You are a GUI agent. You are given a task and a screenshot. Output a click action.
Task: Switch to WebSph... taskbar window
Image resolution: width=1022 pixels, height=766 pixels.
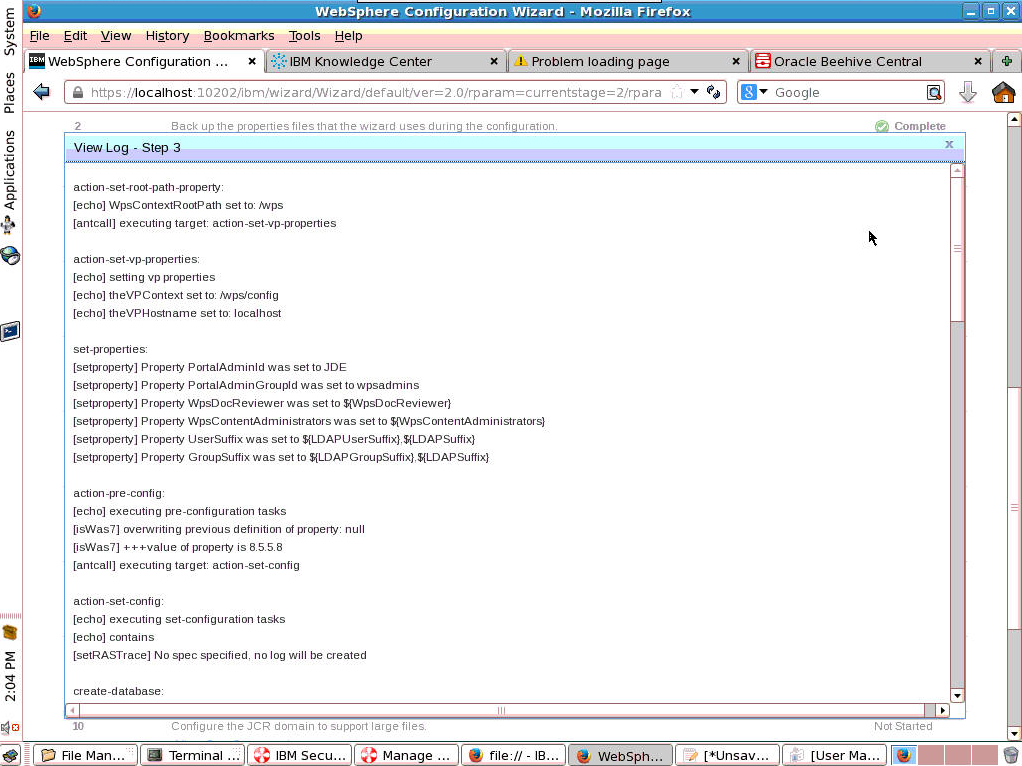(620, 755)
